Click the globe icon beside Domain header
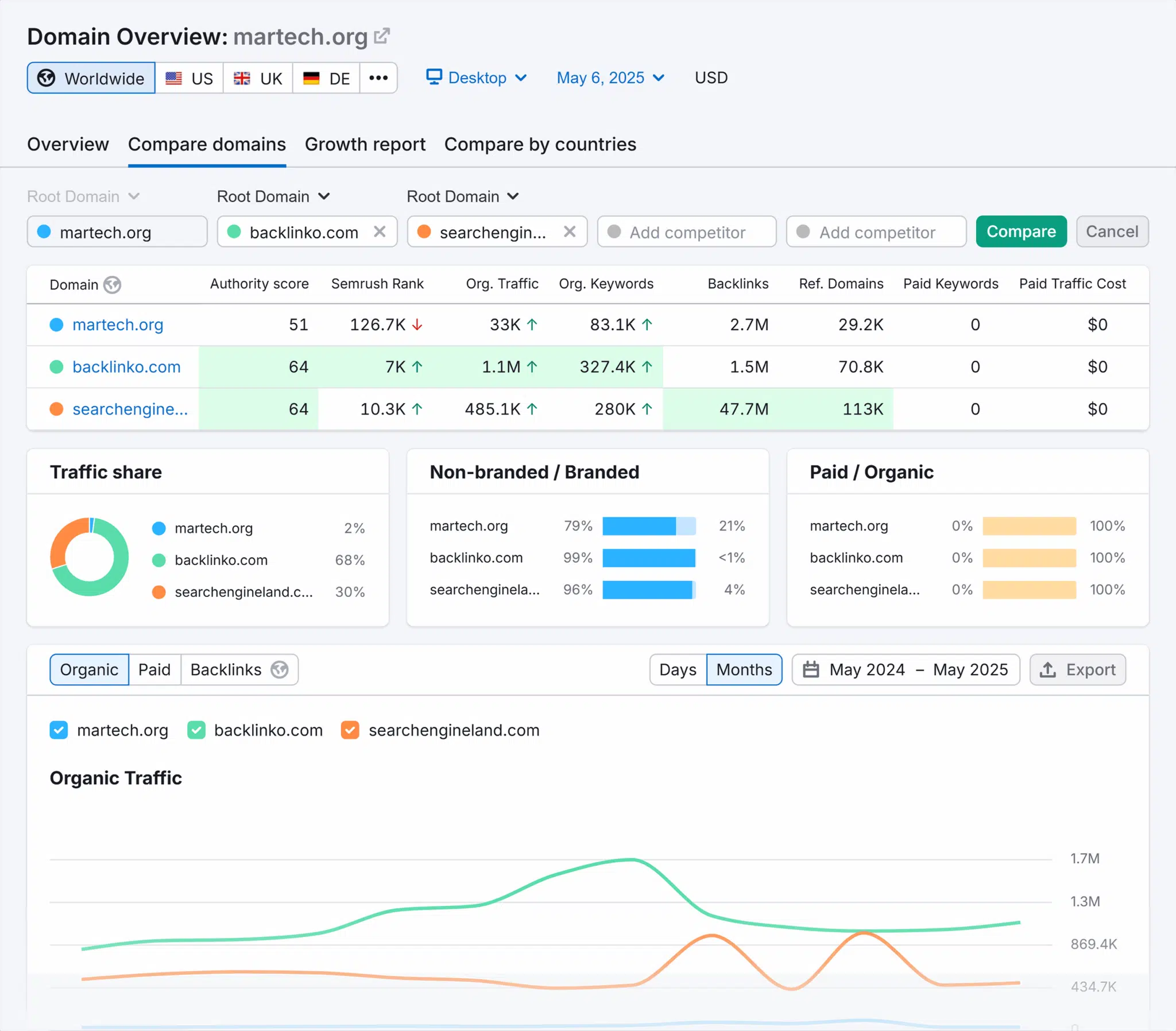 point(112,285)
